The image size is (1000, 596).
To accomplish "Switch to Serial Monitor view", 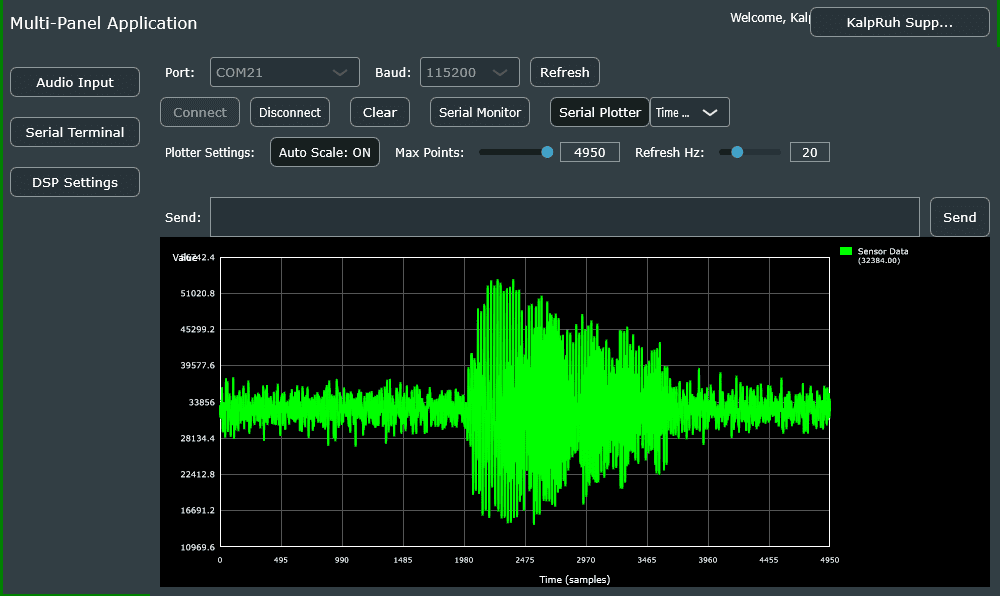I will 480,112.
